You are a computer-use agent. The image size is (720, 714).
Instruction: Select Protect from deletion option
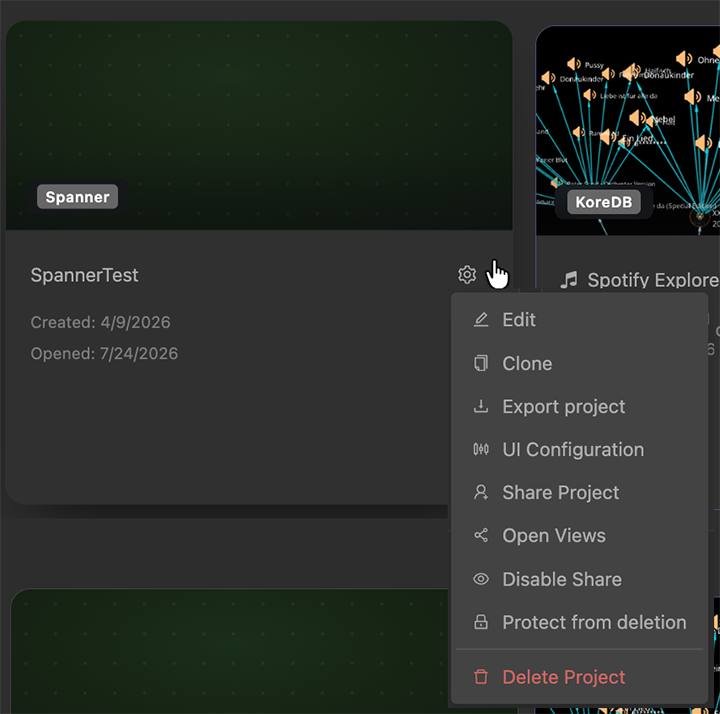pyautogui.click(x=579, y=622)
